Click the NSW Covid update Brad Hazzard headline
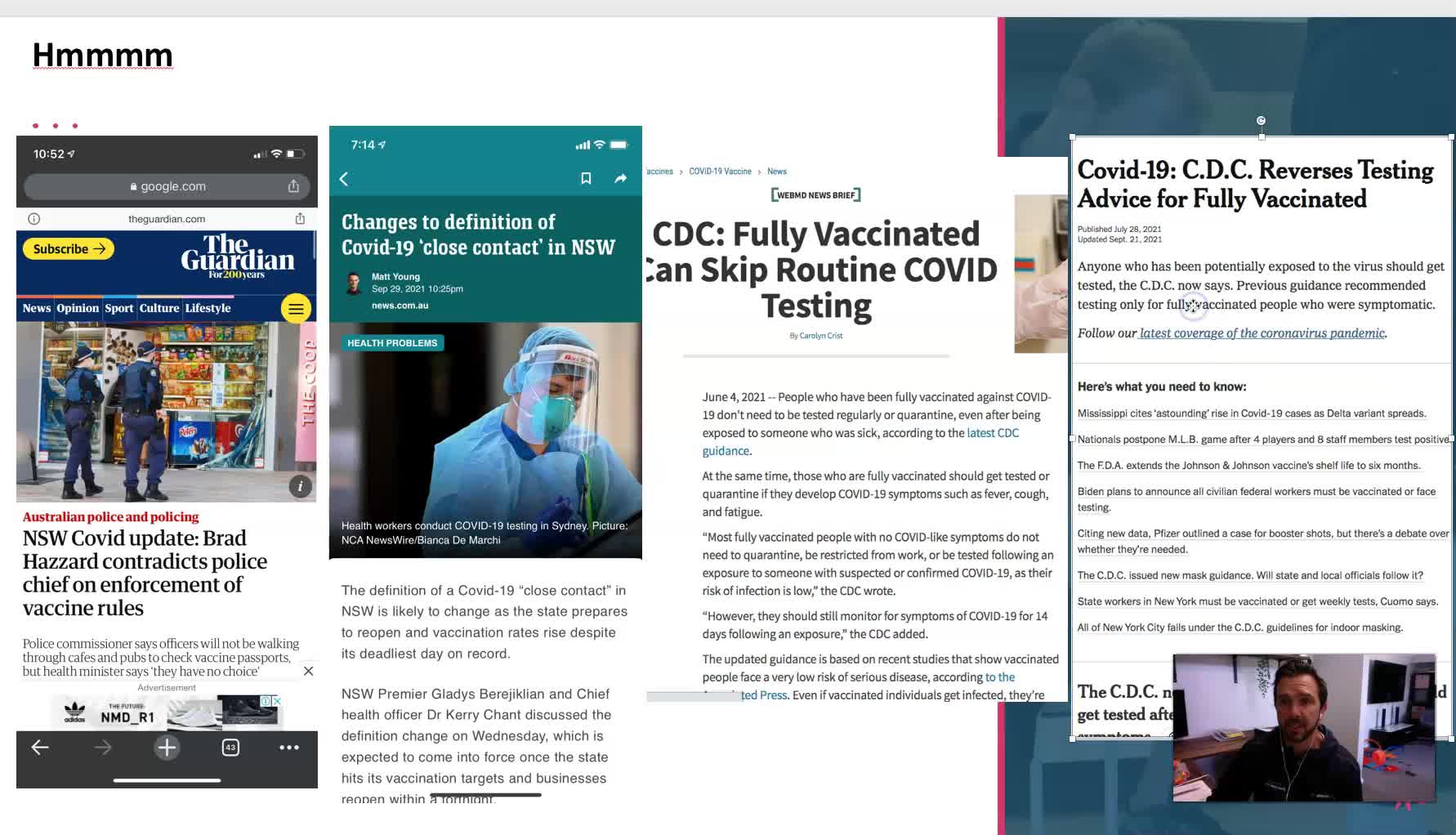This screenshot has width=1456, height=835. (145, 573)
